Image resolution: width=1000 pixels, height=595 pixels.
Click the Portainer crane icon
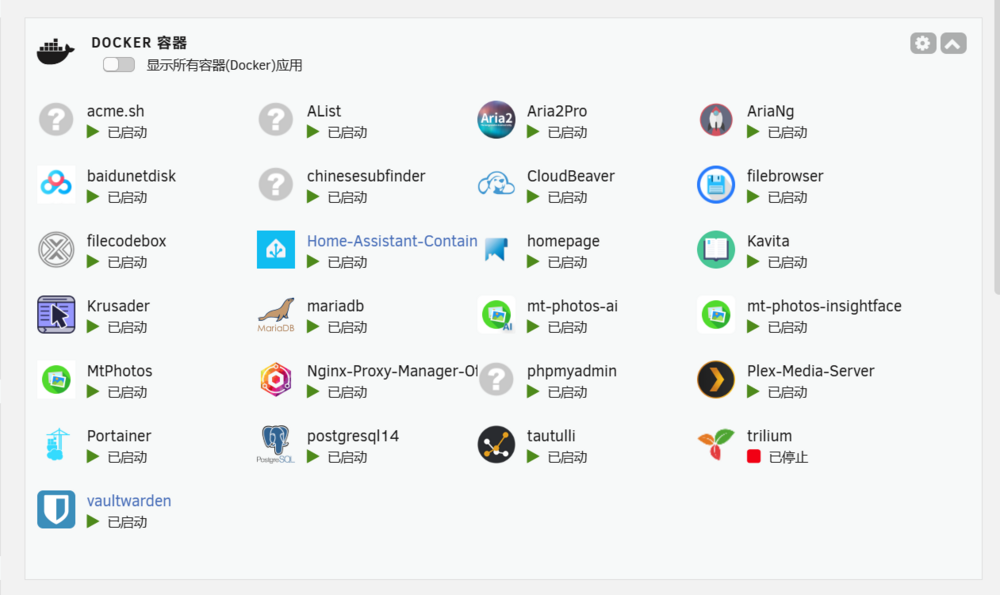pyautogui.click(x=56, y=444)
